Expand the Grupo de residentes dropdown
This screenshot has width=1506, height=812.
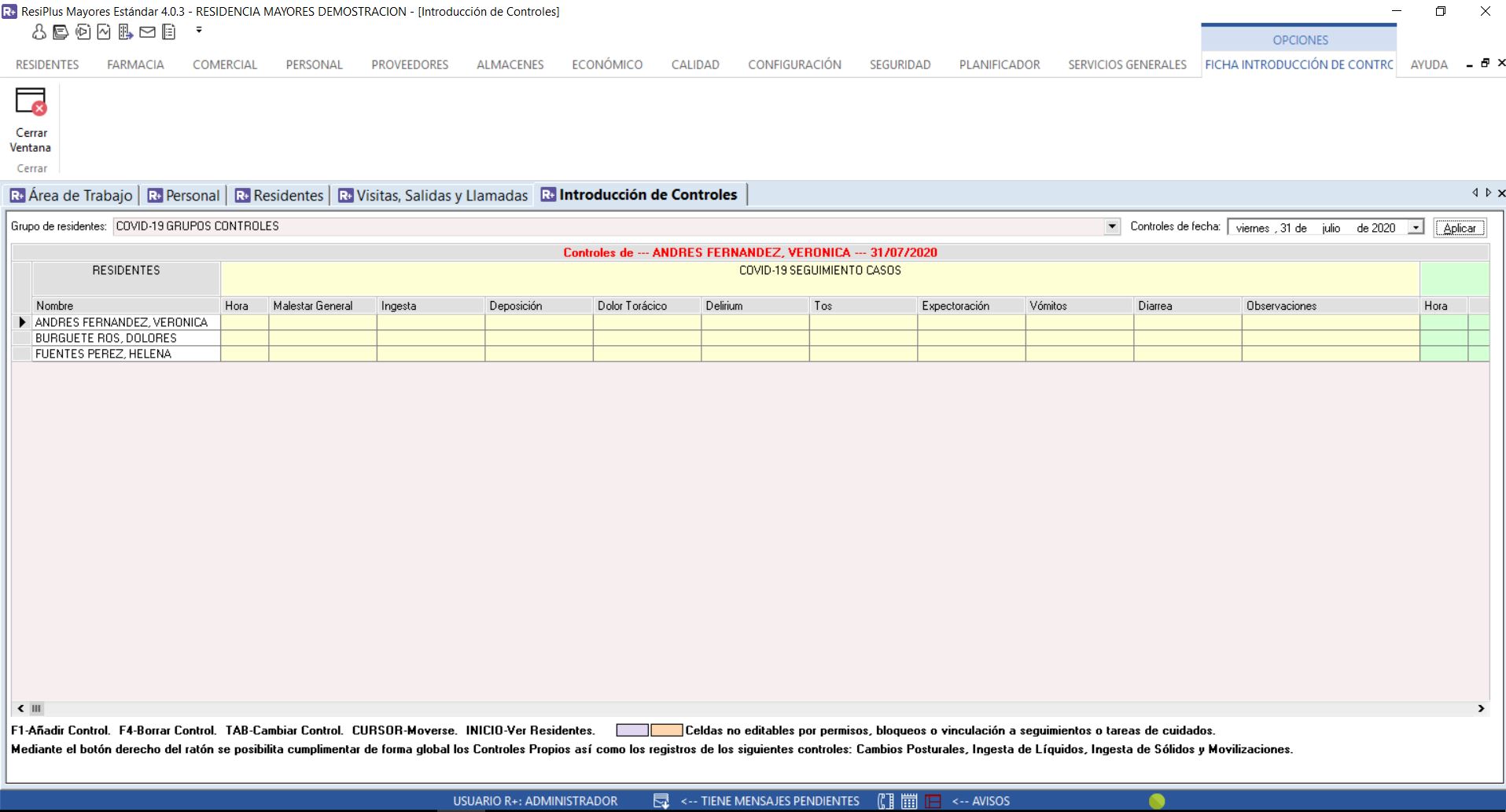point(1112,226)
